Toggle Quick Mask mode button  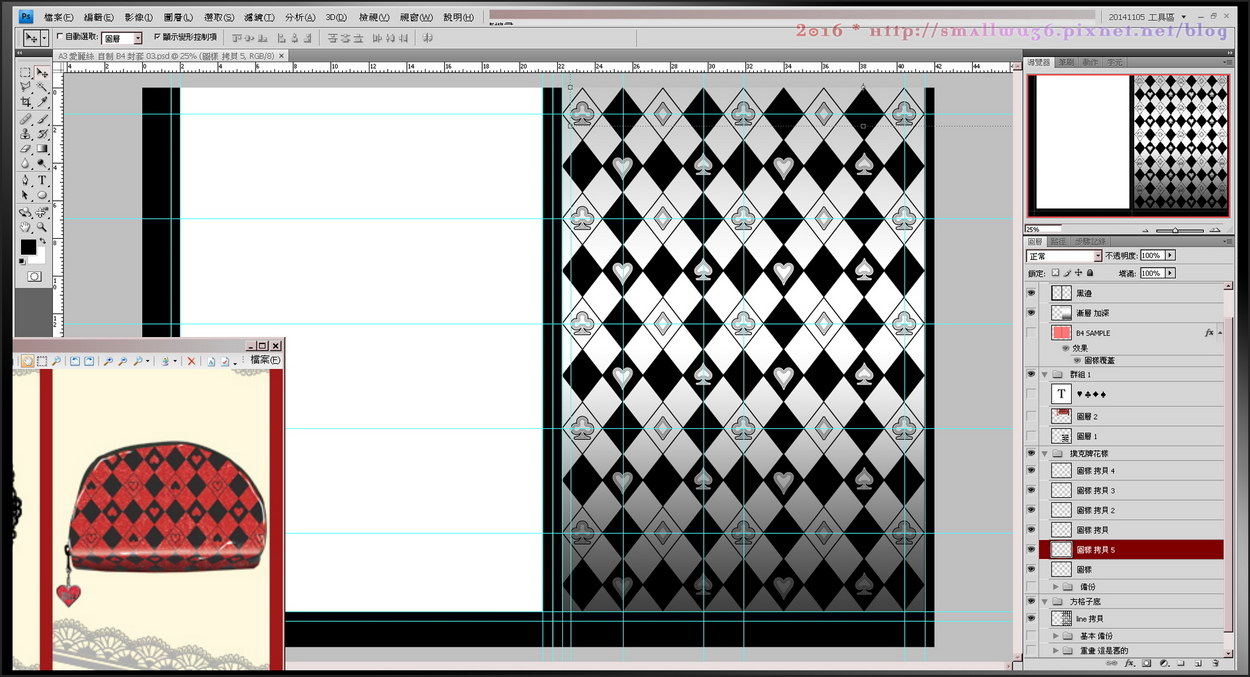pyautogui.click(x=34, y=275)
